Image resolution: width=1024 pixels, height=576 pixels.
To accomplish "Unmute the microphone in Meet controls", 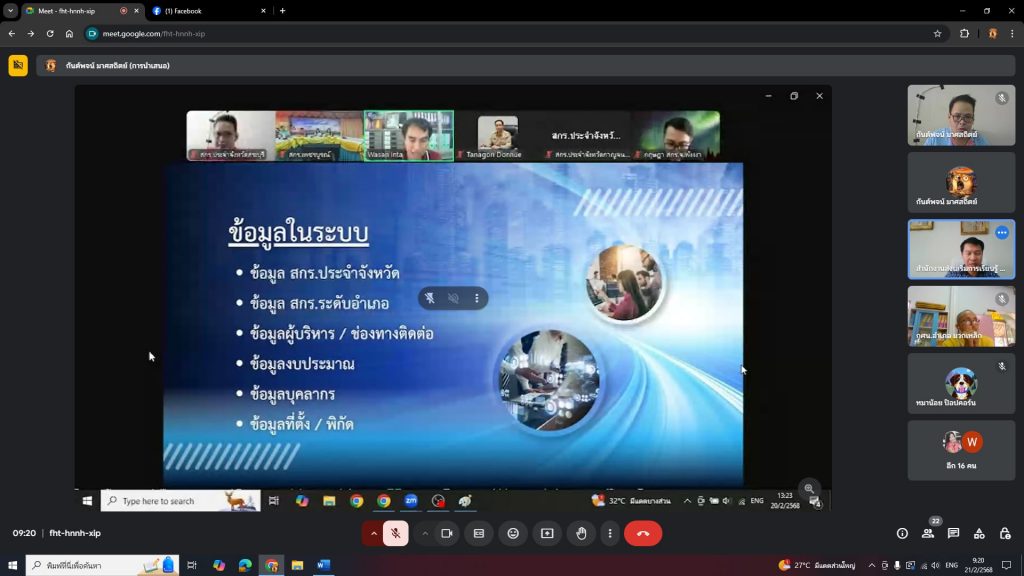I will (396, 534).
